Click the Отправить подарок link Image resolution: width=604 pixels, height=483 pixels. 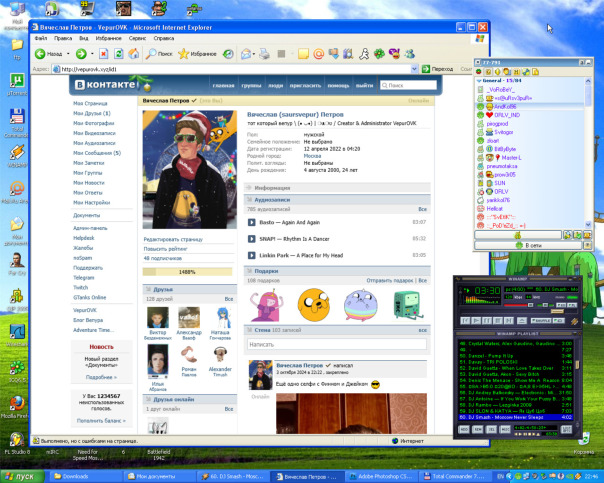tap(389, 280)
